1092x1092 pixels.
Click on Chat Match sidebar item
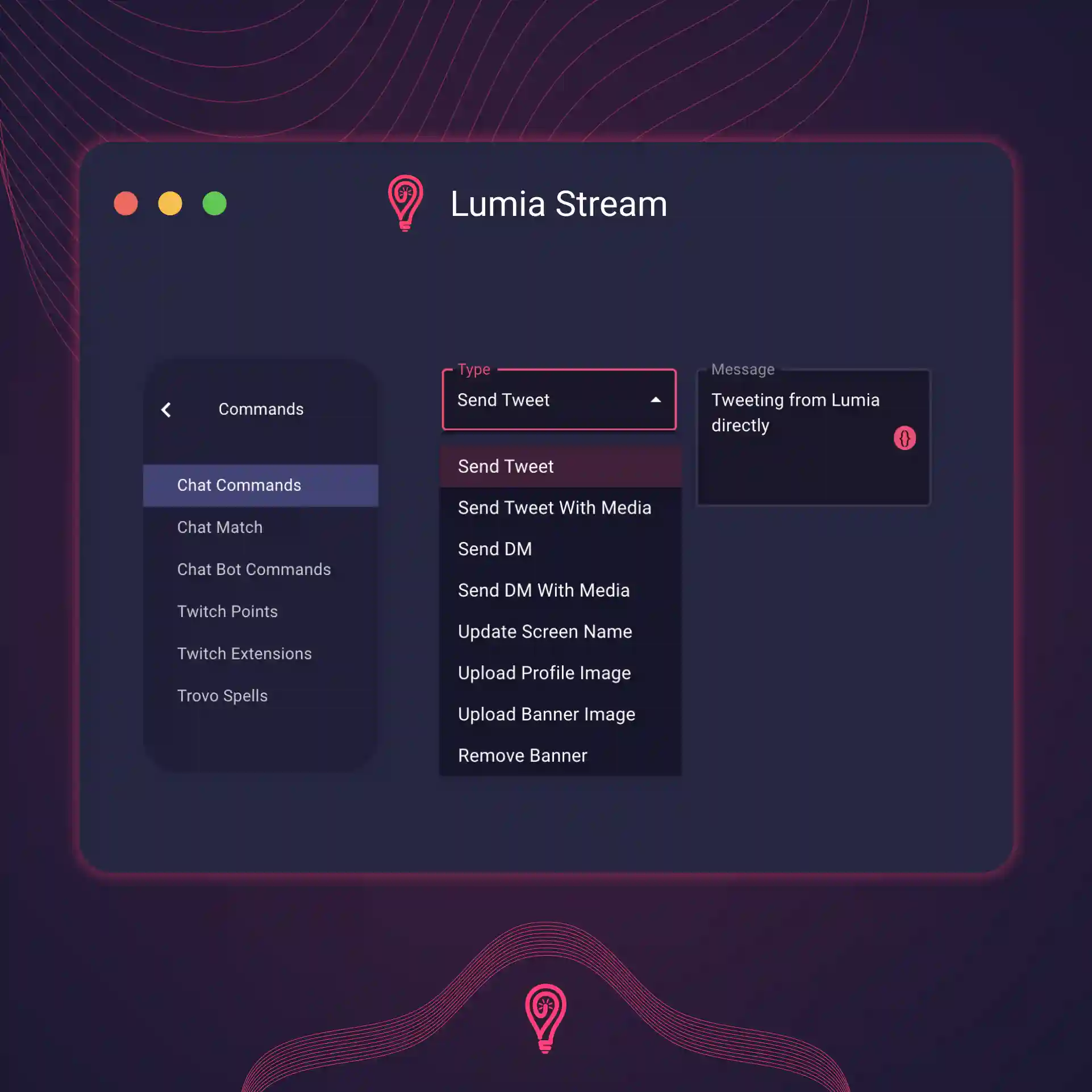tap(218, 527)
